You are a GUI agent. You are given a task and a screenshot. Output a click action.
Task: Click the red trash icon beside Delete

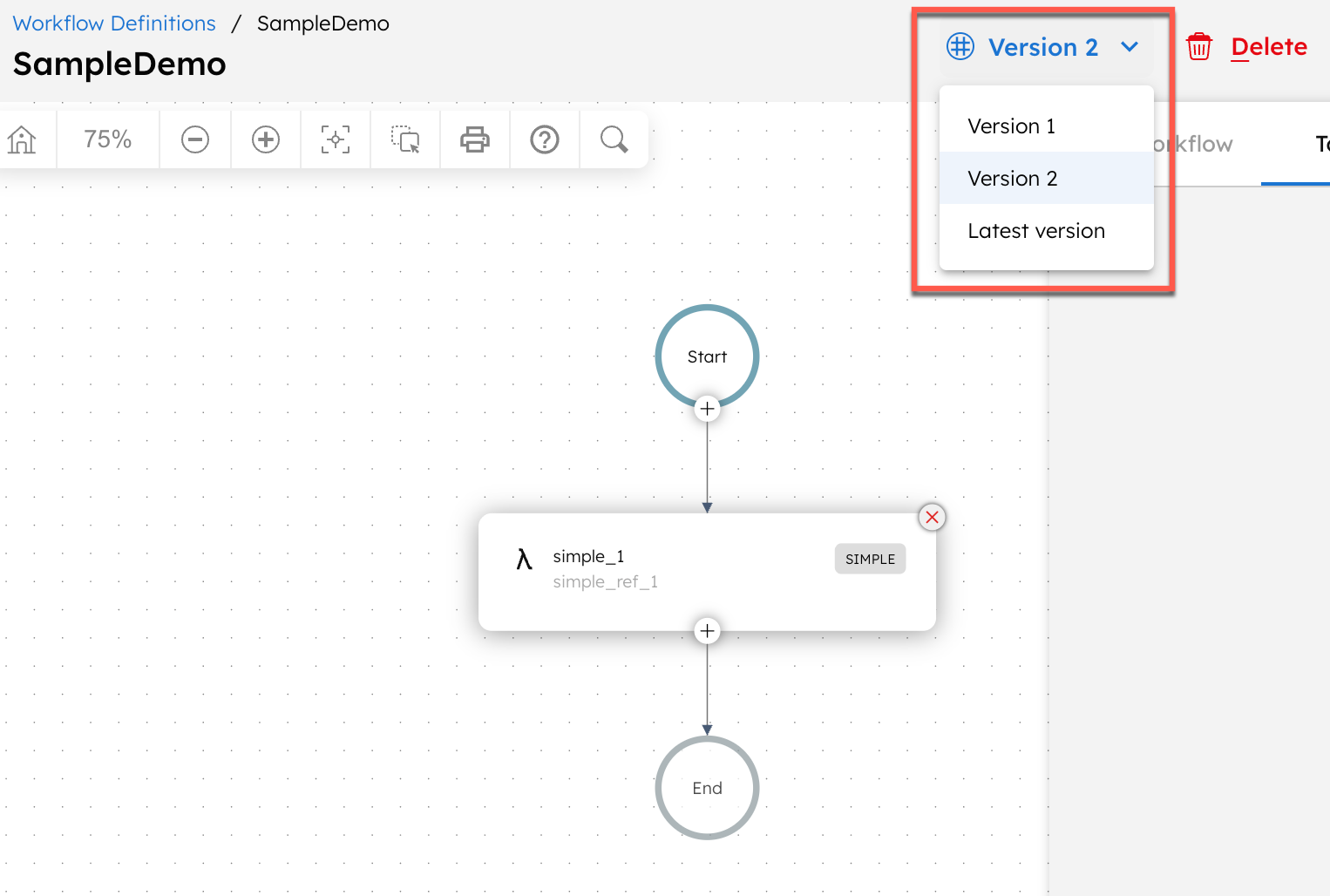click(x=1198, y=46)
